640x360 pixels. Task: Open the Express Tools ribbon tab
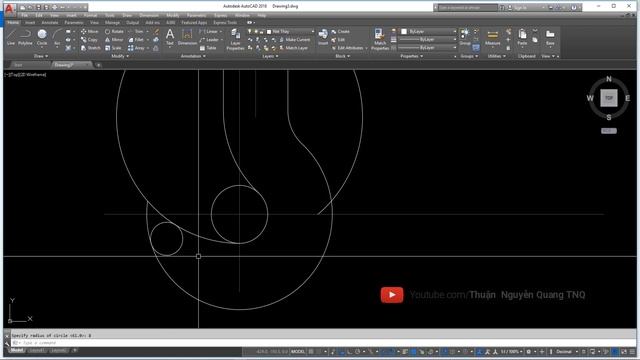225,22
